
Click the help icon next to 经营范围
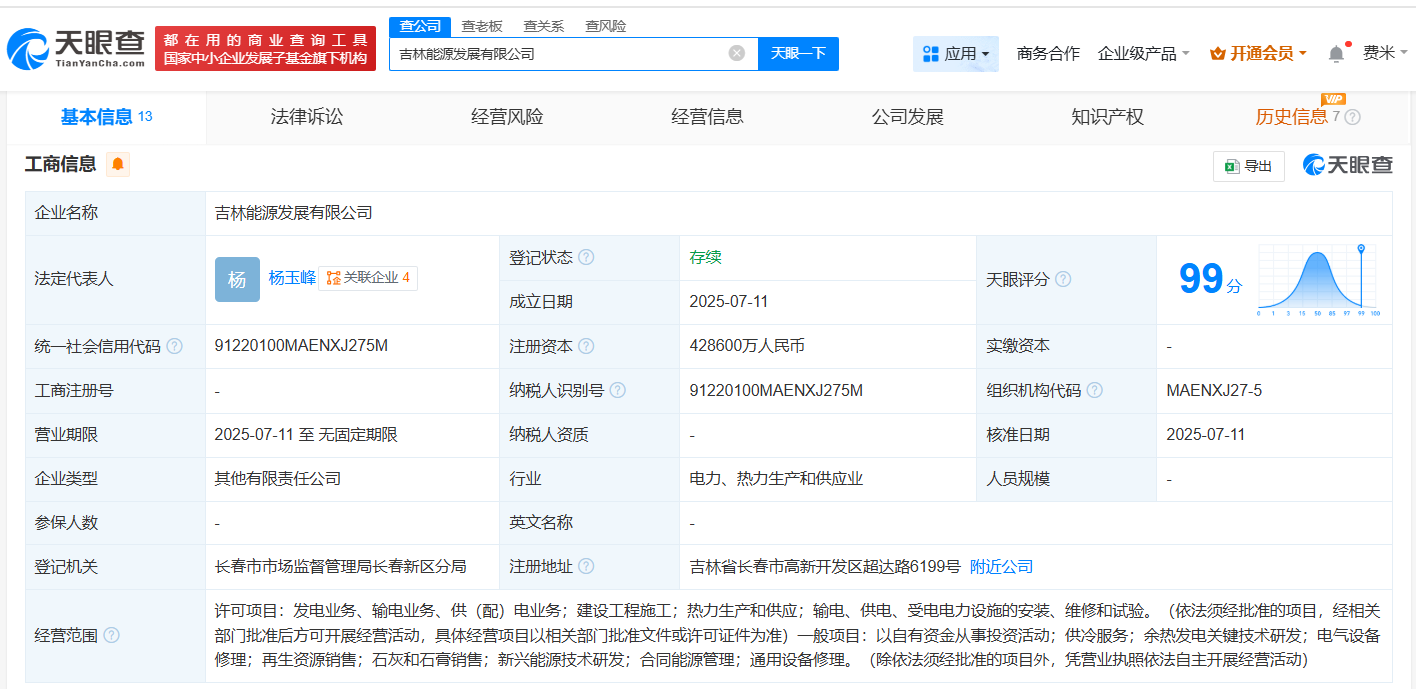point(111,635)
